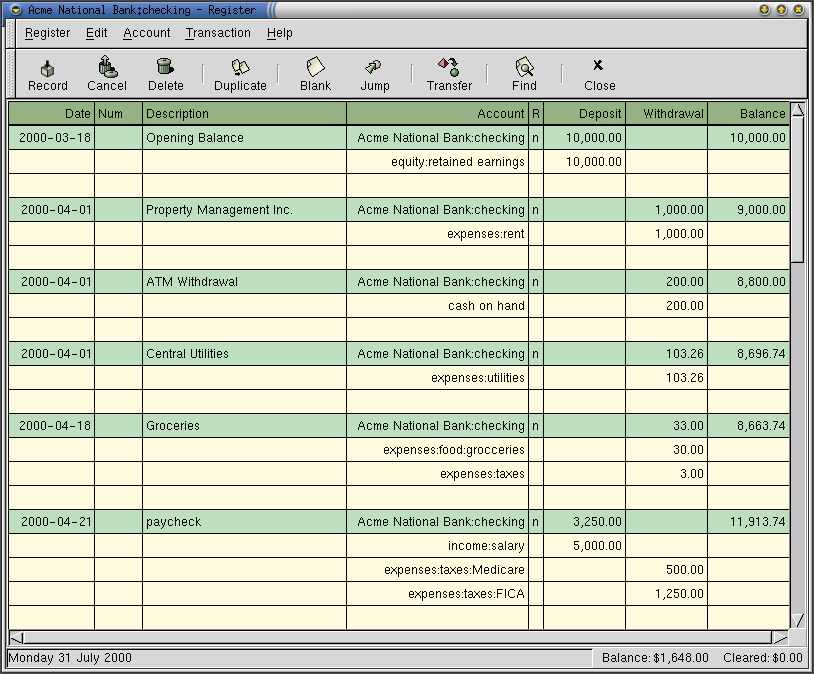Open the Edit menu
Viewport: 814px width, 674px height.
tap(97, 33)
